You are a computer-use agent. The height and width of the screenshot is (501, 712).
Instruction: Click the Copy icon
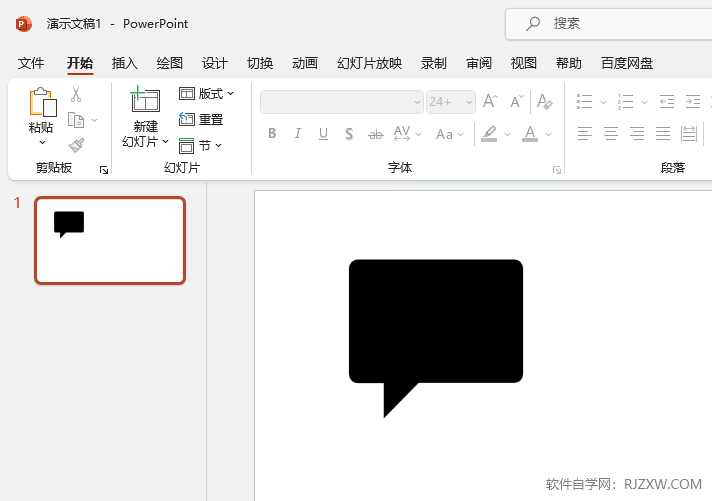coord(76,120)
